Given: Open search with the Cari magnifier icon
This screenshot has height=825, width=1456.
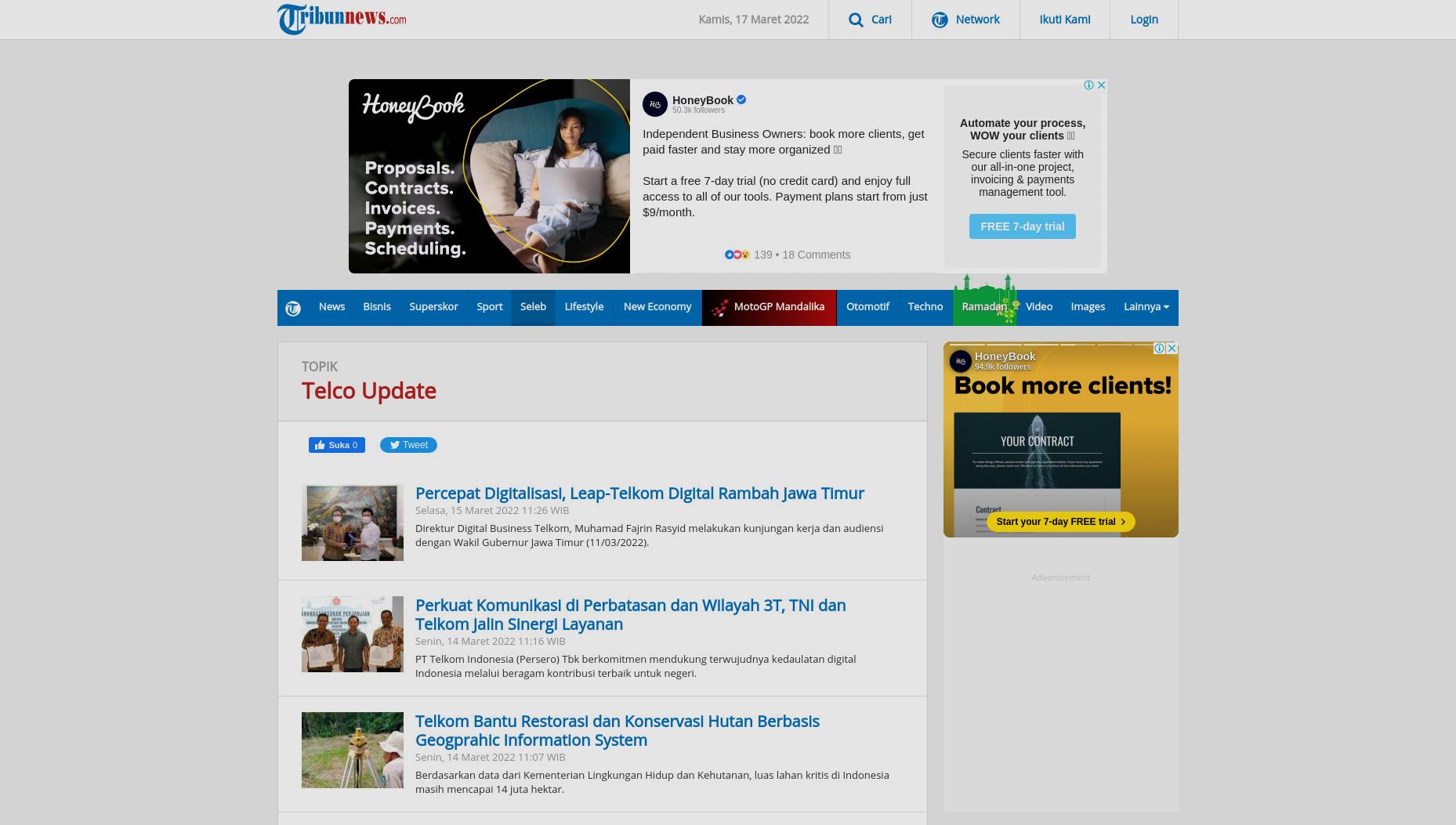Looking at the screenshot, I should coord(856,20).
